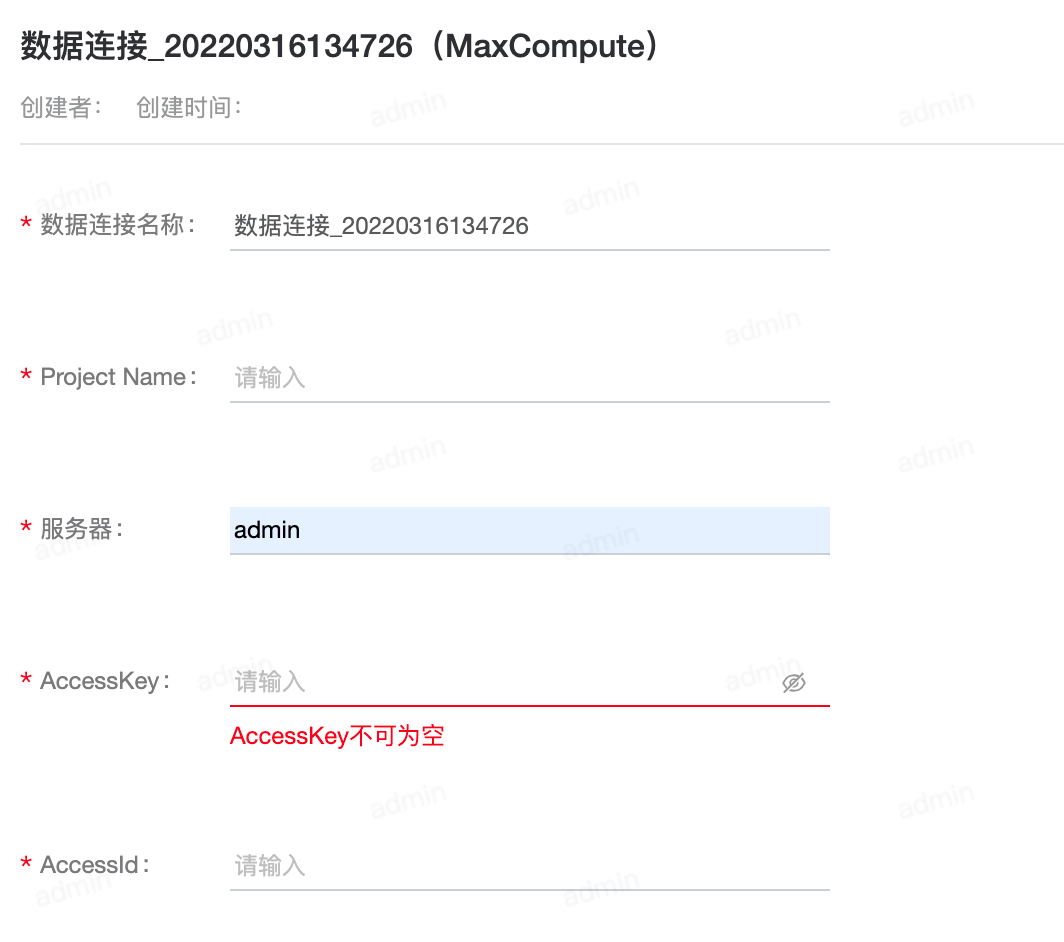Screen dimensions: 1064x942
Task: Select the 服务器 field containing admin
Action: 529,530
